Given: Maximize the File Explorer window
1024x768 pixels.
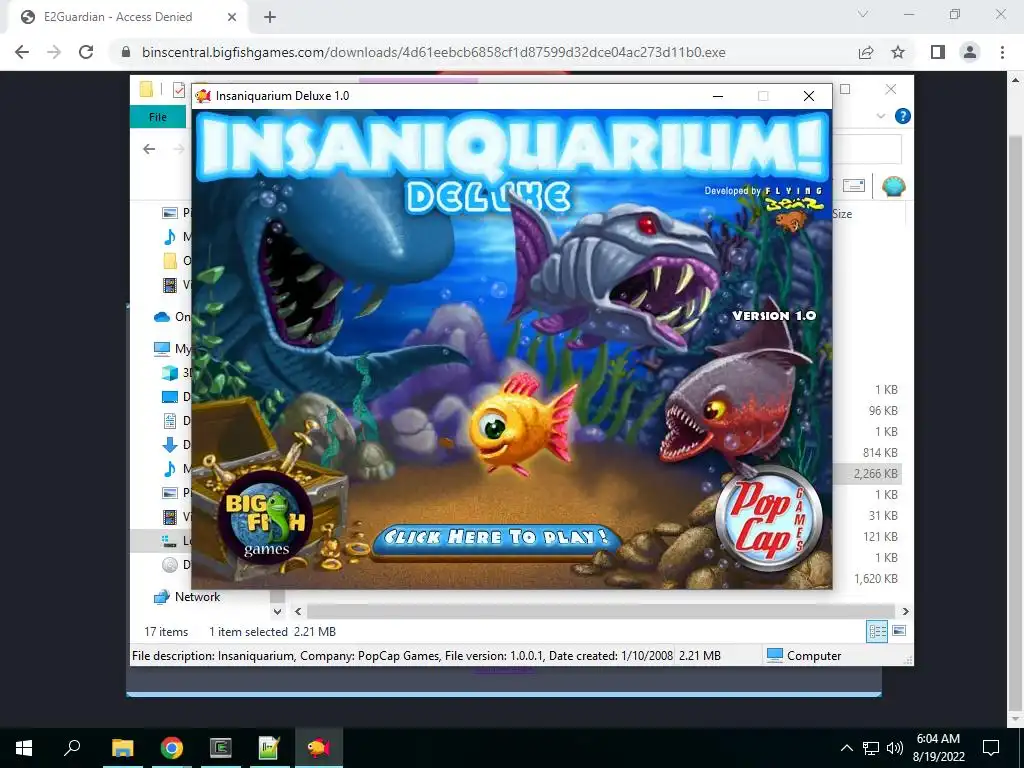Looking at the screenshot, I should tap(845, 89).
